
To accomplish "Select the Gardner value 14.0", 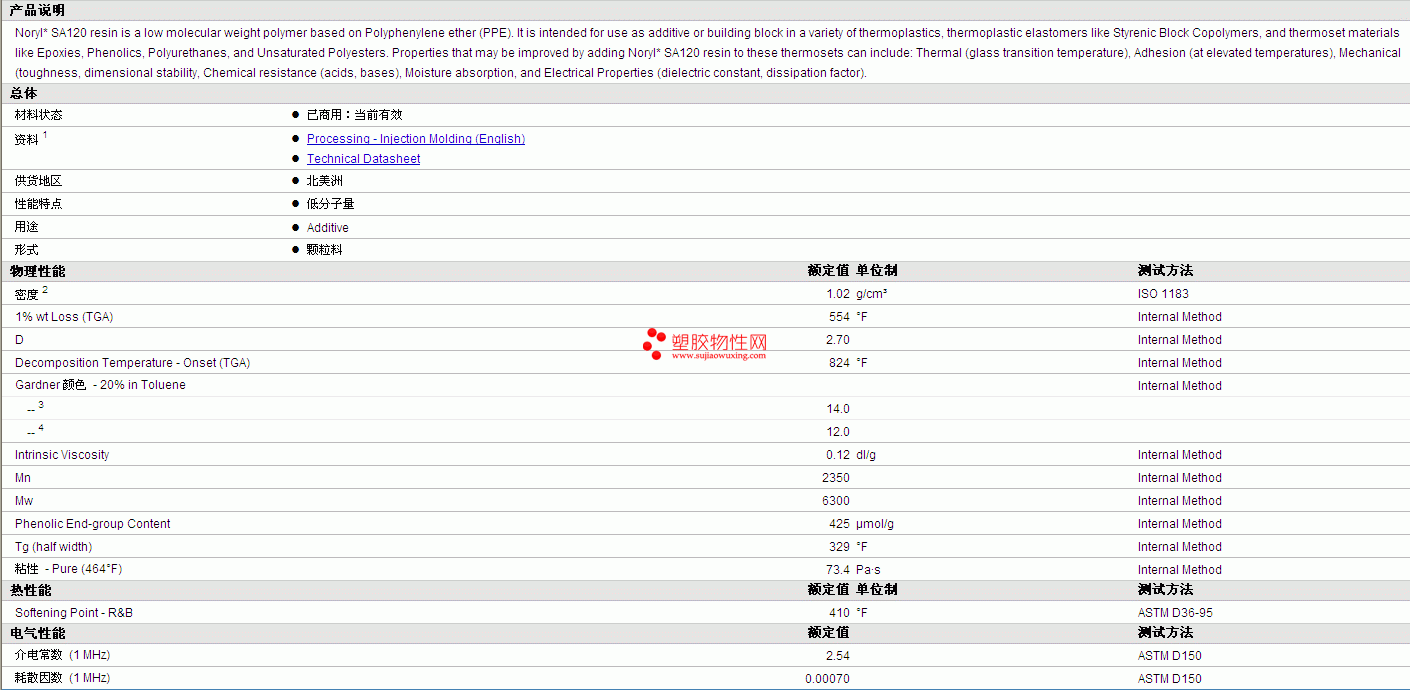I will pos(838,409).
